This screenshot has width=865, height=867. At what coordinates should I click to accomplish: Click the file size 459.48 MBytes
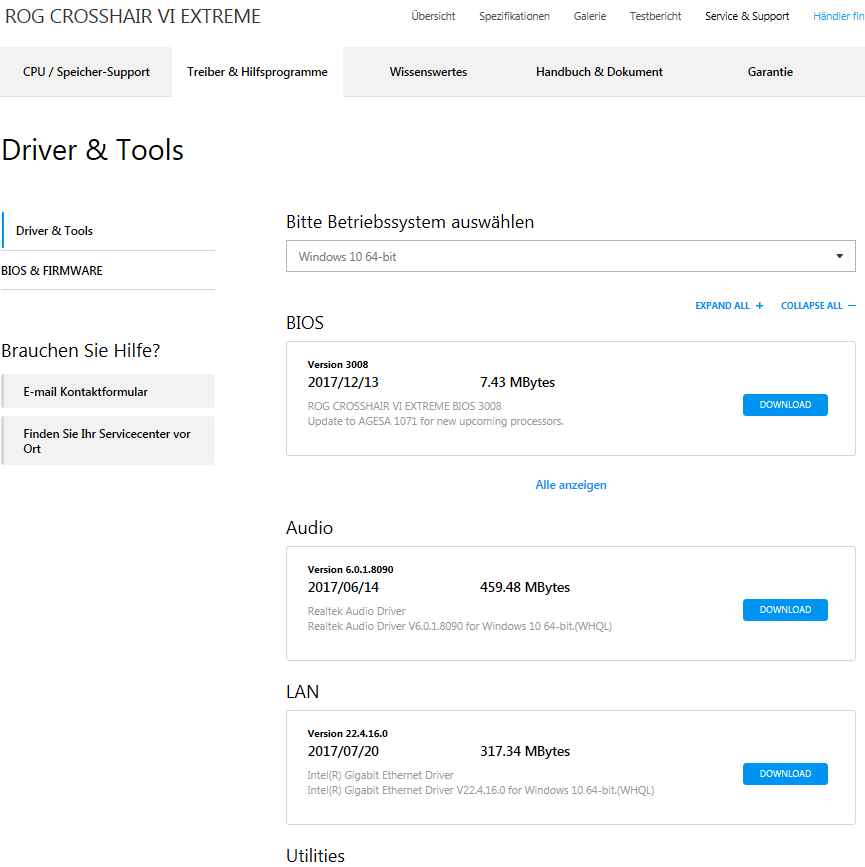coord(524,587)
